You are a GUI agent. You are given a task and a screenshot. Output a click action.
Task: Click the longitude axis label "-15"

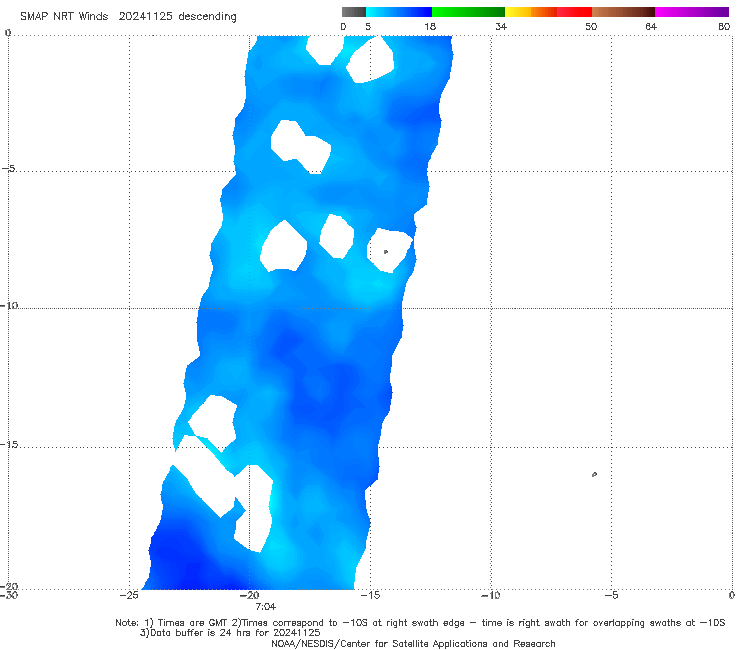(x=370, y=595)
